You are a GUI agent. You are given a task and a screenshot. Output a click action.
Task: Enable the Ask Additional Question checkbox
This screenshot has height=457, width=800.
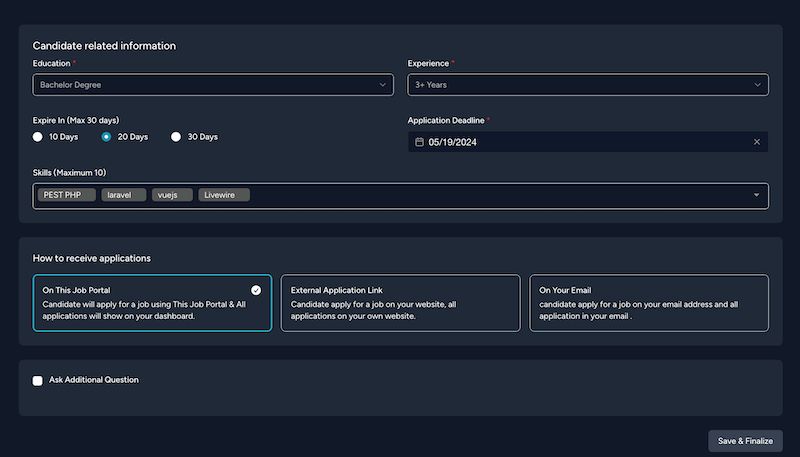pyautogui.click(x=38, y=381)
